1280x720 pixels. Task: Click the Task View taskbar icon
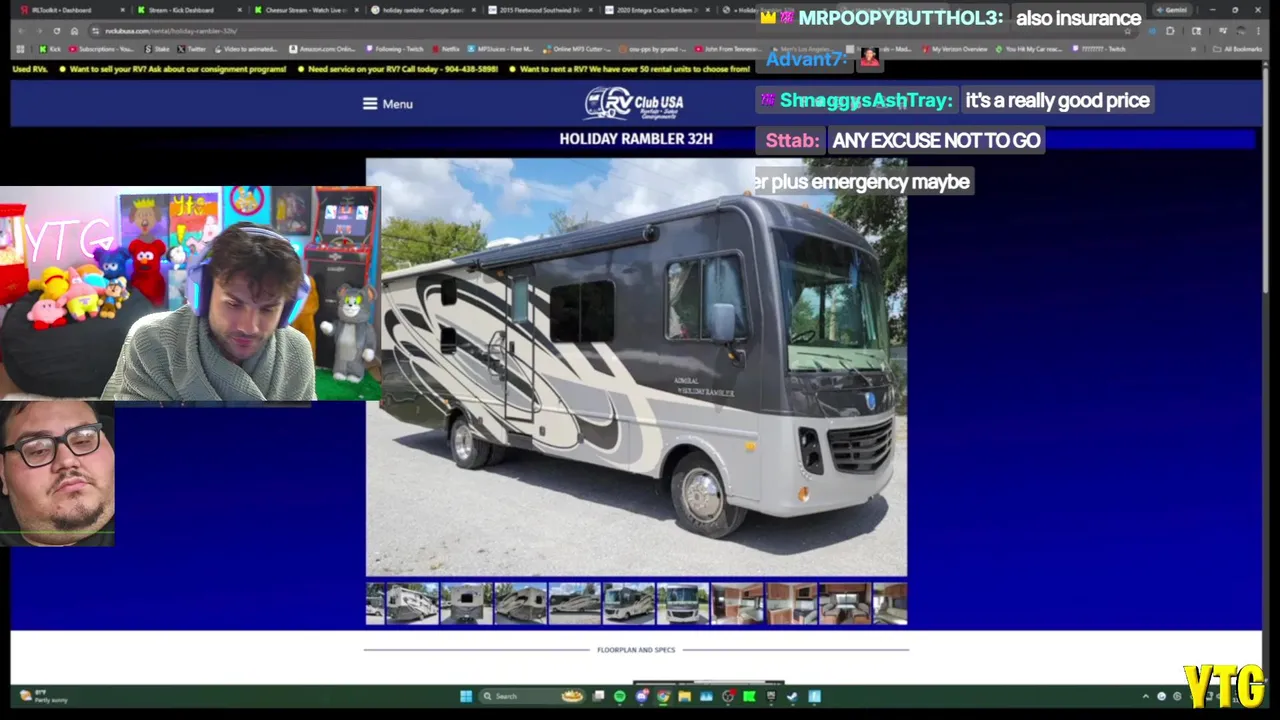(x=598, y=696)
